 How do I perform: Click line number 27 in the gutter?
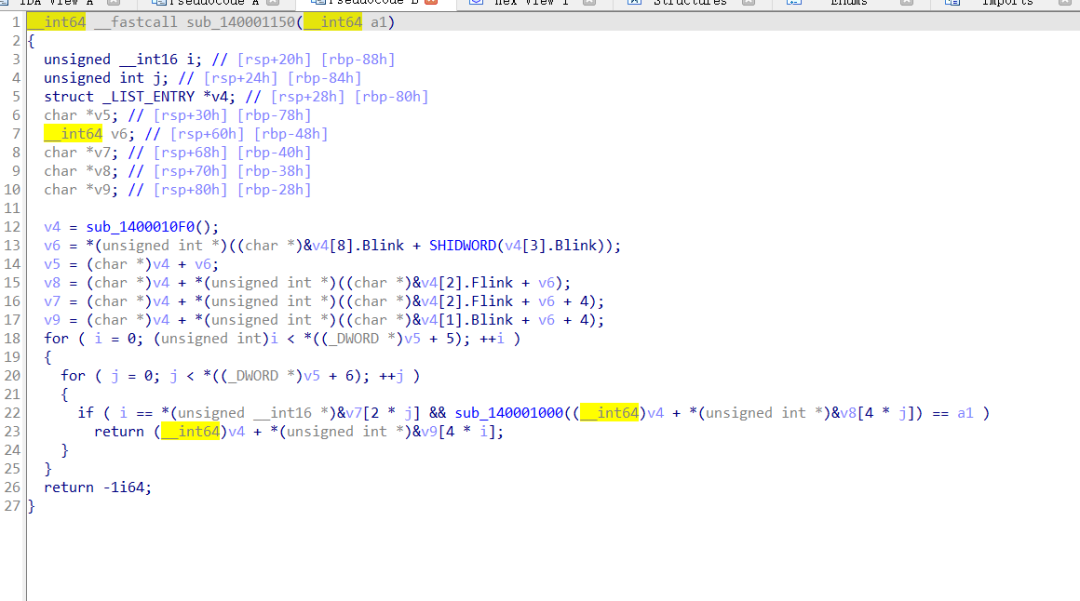tap(12, 505)
